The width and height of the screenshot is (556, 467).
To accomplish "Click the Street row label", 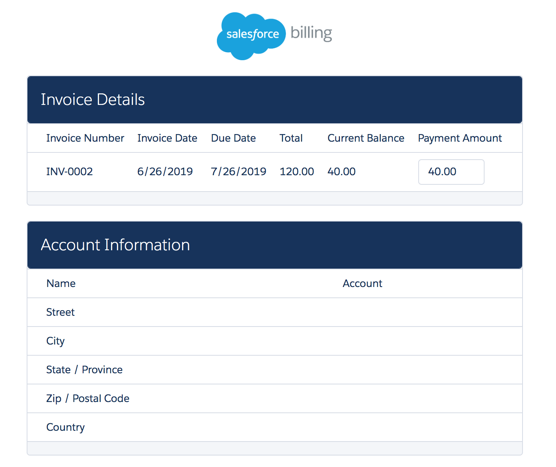I will 60,312.
